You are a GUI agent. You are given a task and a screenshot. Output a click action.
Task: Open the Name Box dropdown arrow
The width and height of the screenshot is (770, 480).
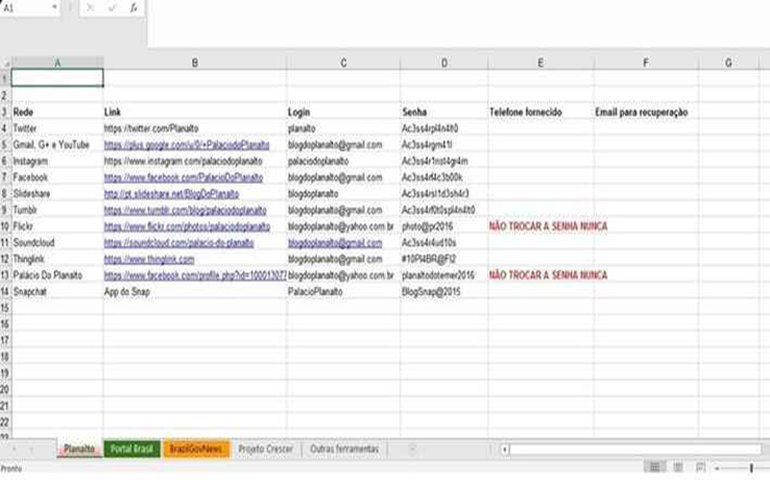tap(55, 8)
